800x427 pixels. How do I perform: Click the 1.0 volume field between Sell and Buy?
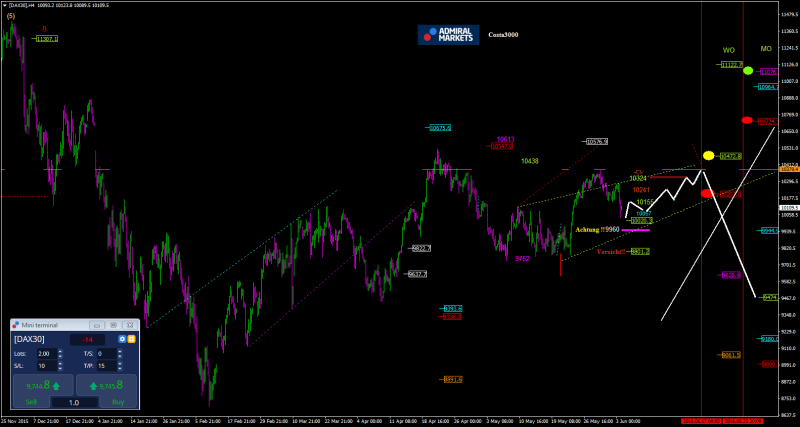click(x=74, y=402)
